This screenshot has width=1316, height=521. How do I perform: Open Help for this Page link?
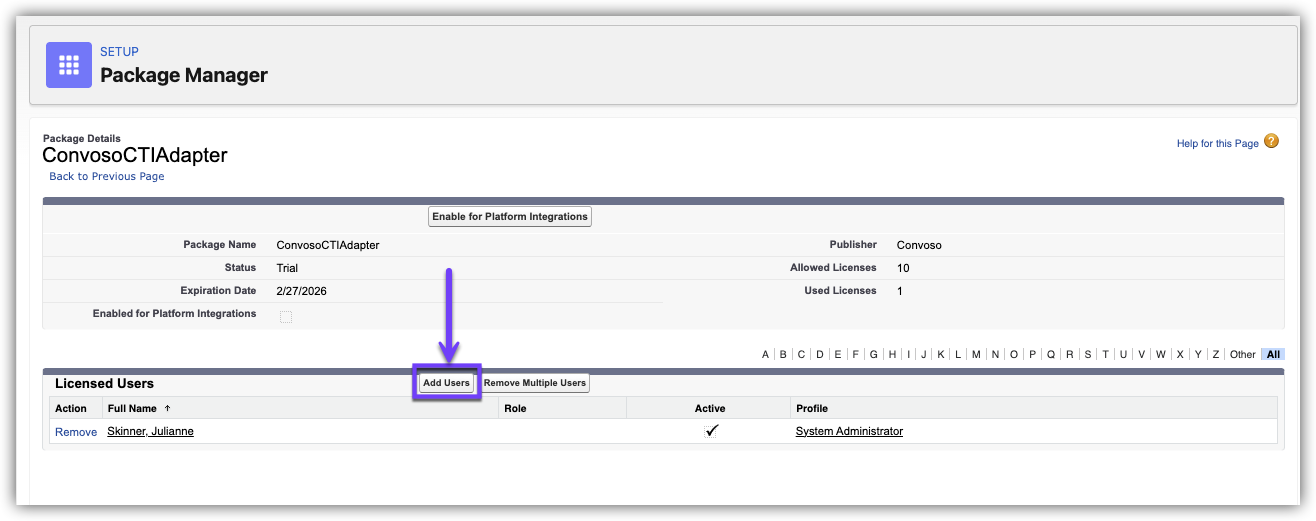(x=1217, y=144)
